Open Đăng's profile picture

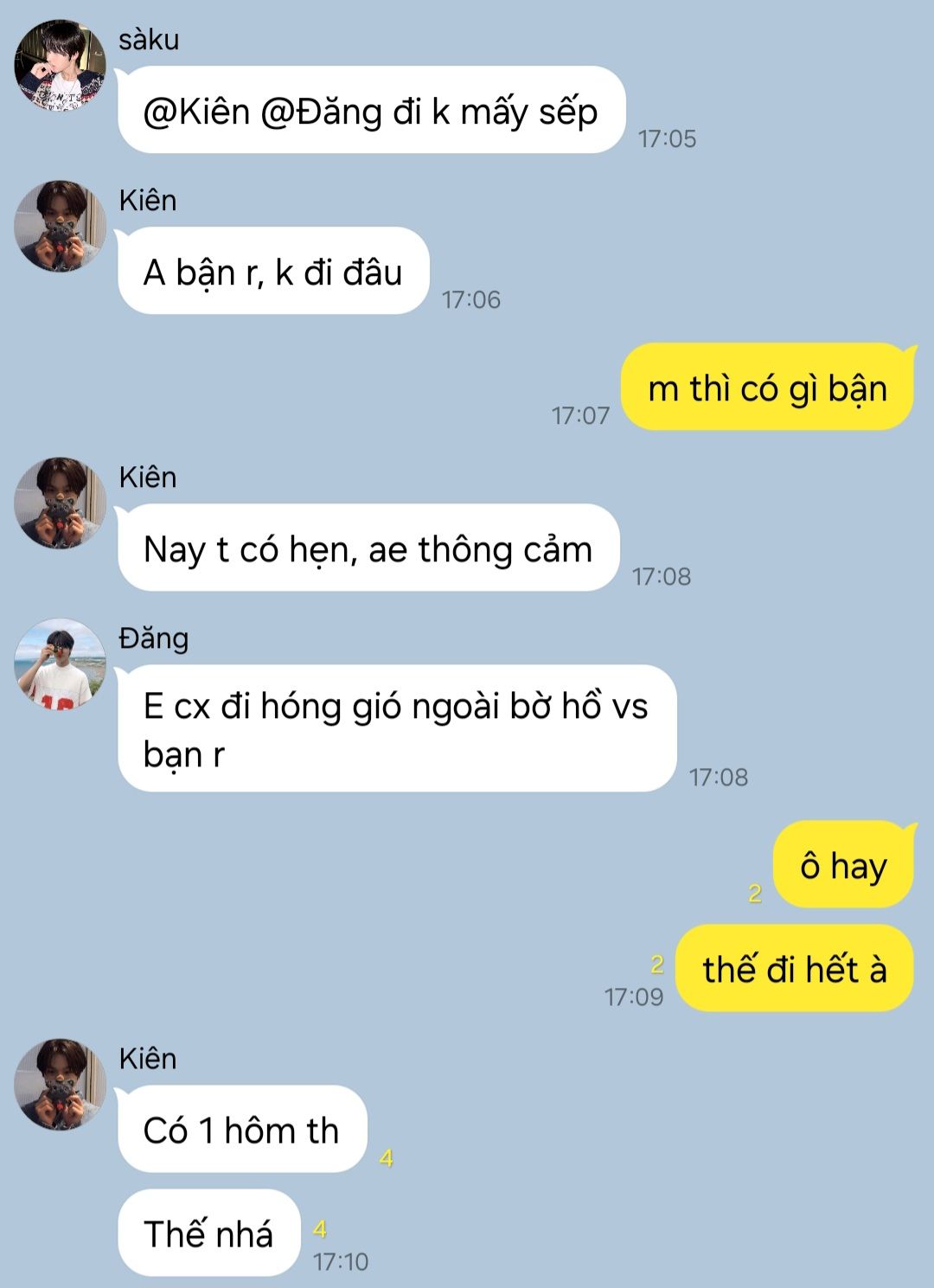click(60, 663)
